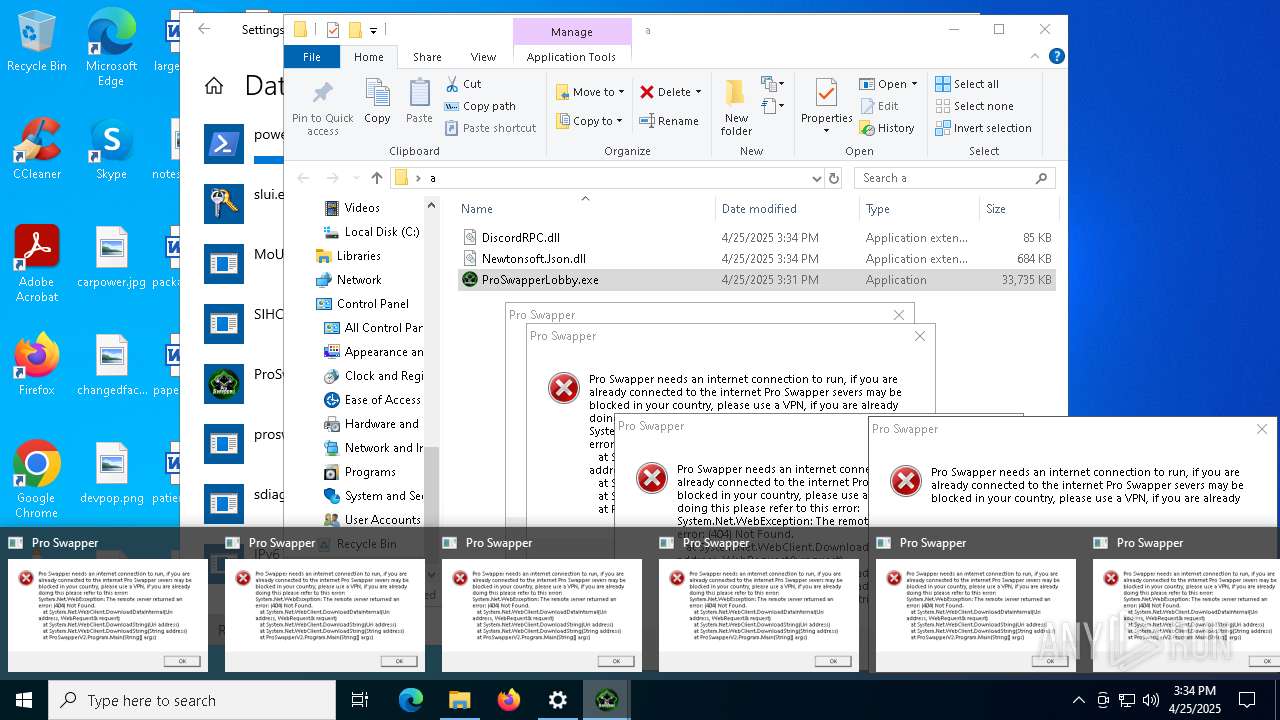
Task: Click Edit in Open group
Action: [878, 106]
